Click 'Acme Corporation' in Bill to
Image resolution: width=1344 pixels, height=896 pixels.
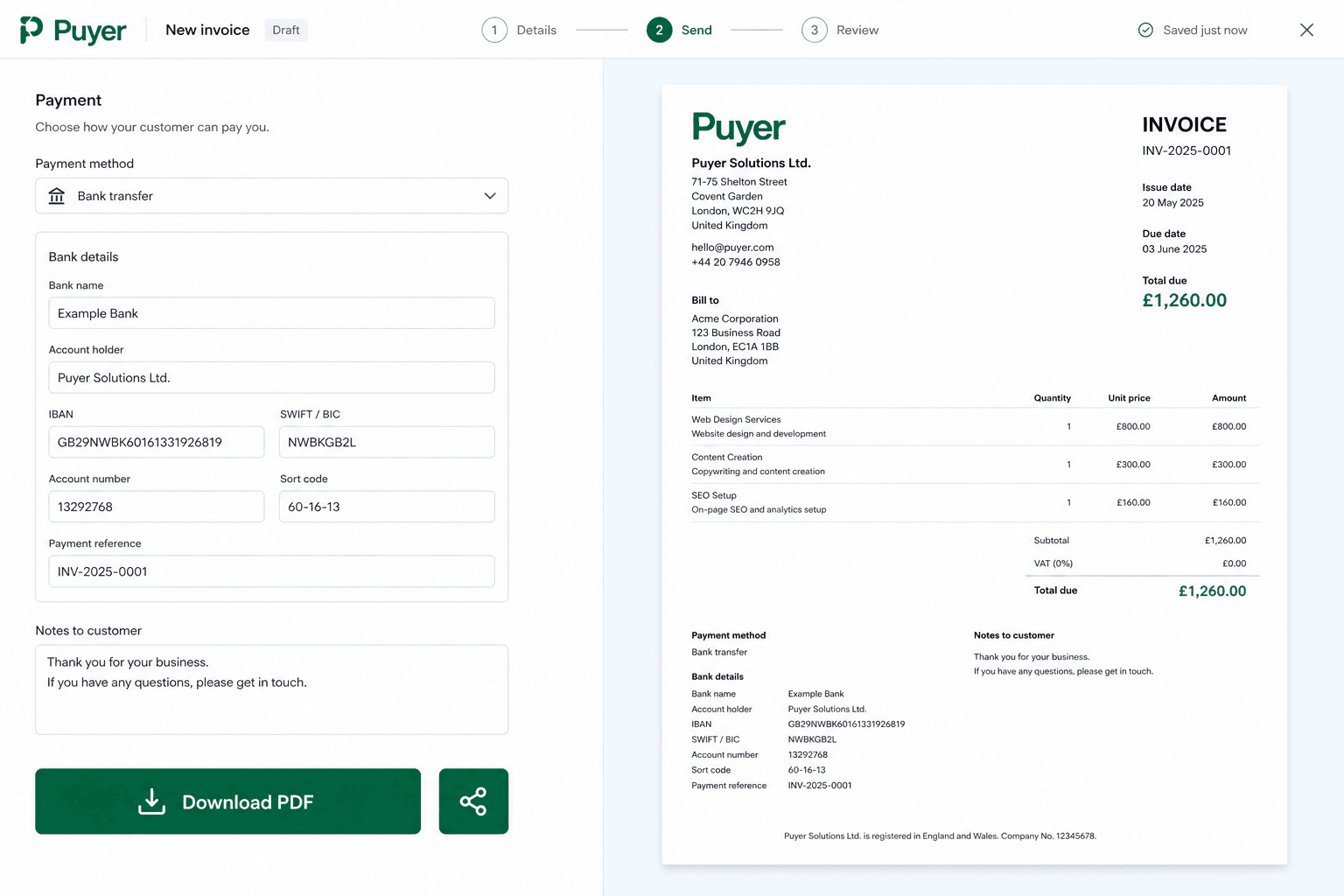pos(735,318)
